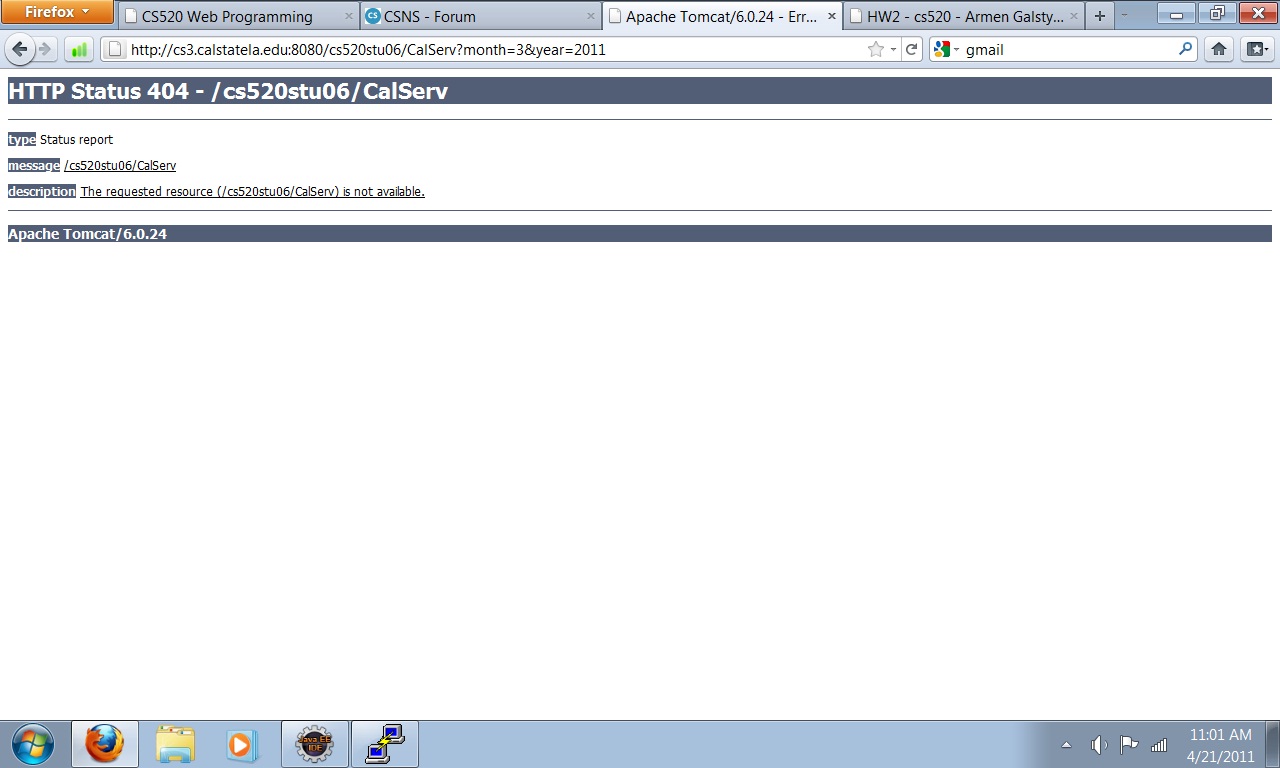Click the HTTP Status 404 heading
The image size is (1280, 768).
(228, 91)
